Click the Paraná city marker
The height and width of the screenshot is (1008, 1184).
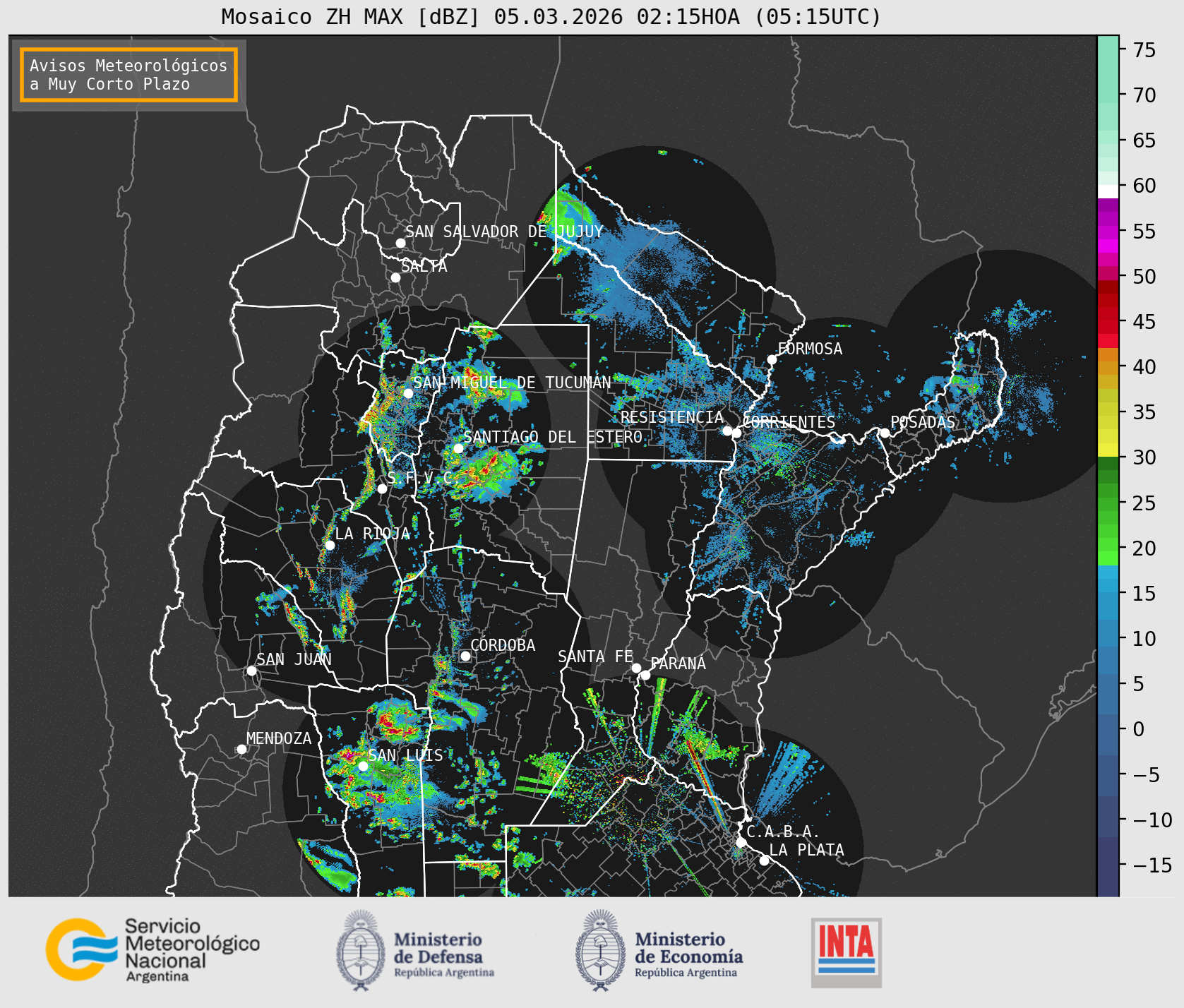click(645, 676)
